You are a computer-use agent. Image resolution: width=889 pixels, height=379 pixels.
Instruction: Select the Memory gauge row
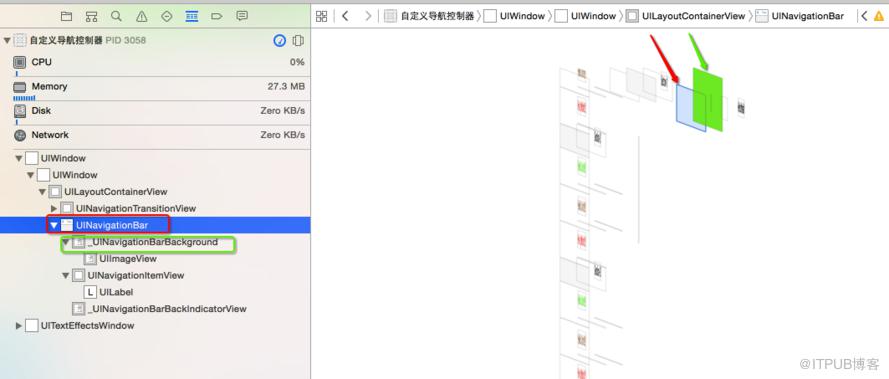[x=155, y=89]
